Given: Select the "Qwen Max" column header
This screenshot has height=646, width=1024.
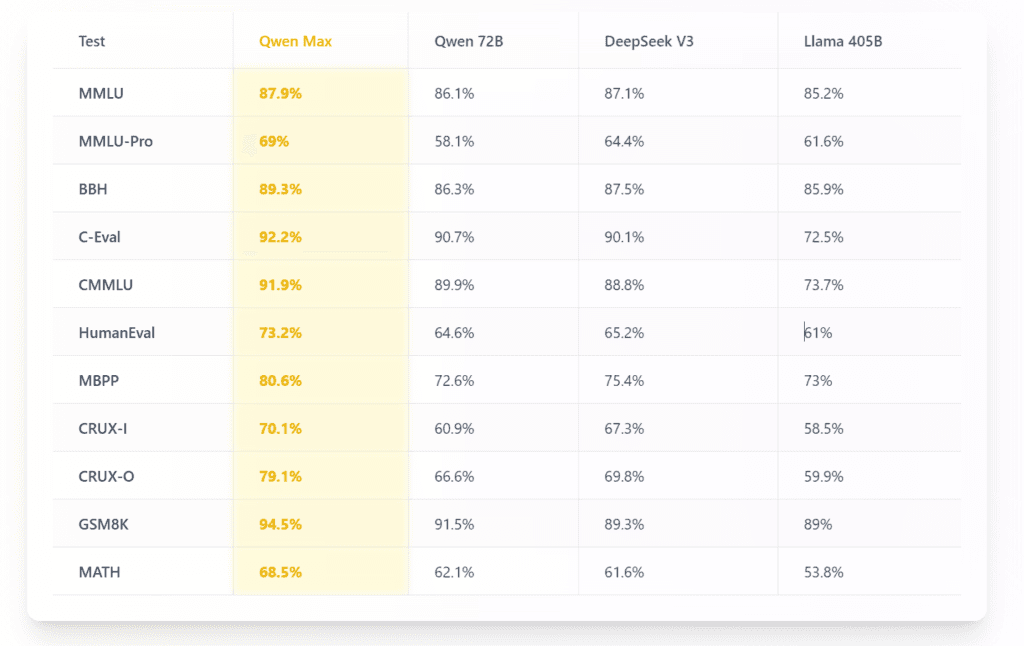Looking at the screenshot, I should (295, 41).
